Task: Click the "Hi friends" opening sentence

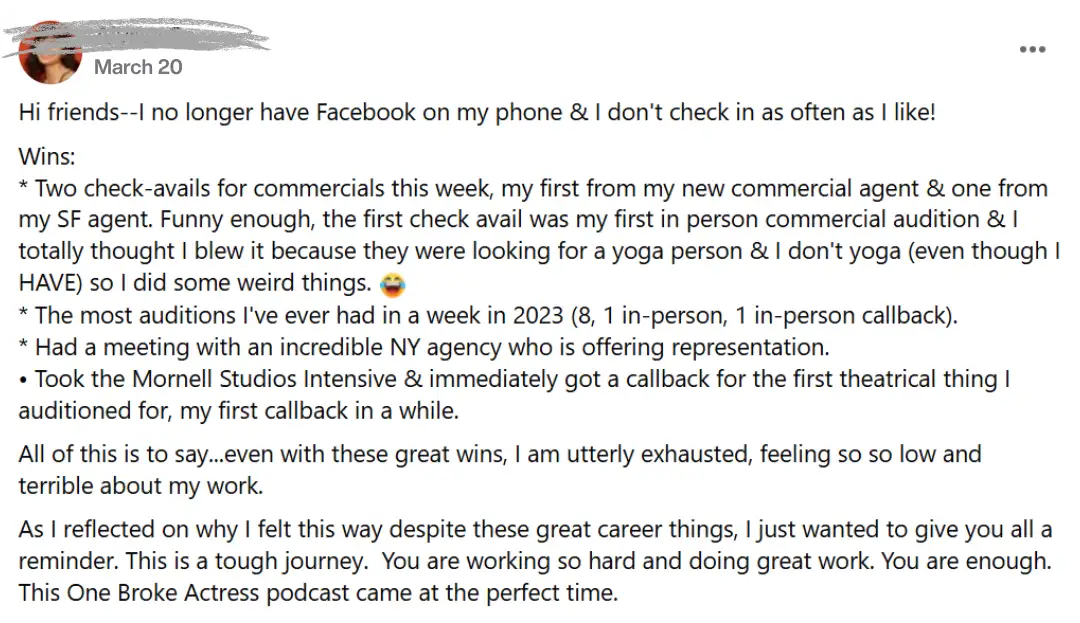Action: [477, 112]
